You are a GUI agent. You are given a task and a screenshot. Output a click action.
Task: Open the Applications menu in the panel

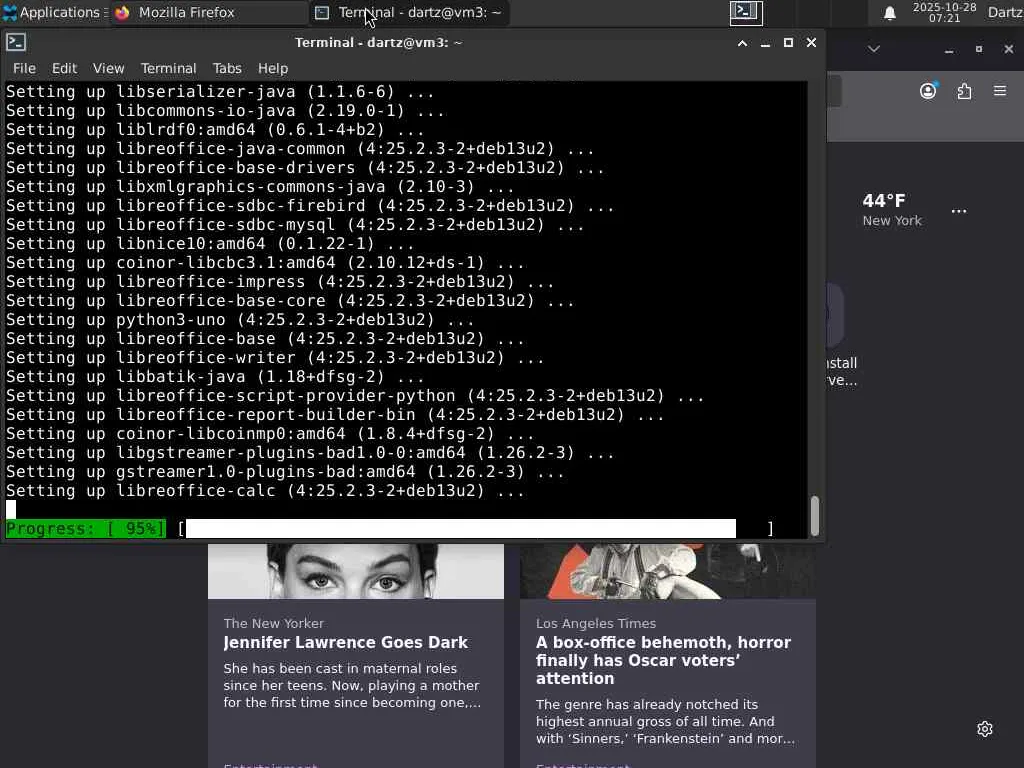tap(54, 12)
